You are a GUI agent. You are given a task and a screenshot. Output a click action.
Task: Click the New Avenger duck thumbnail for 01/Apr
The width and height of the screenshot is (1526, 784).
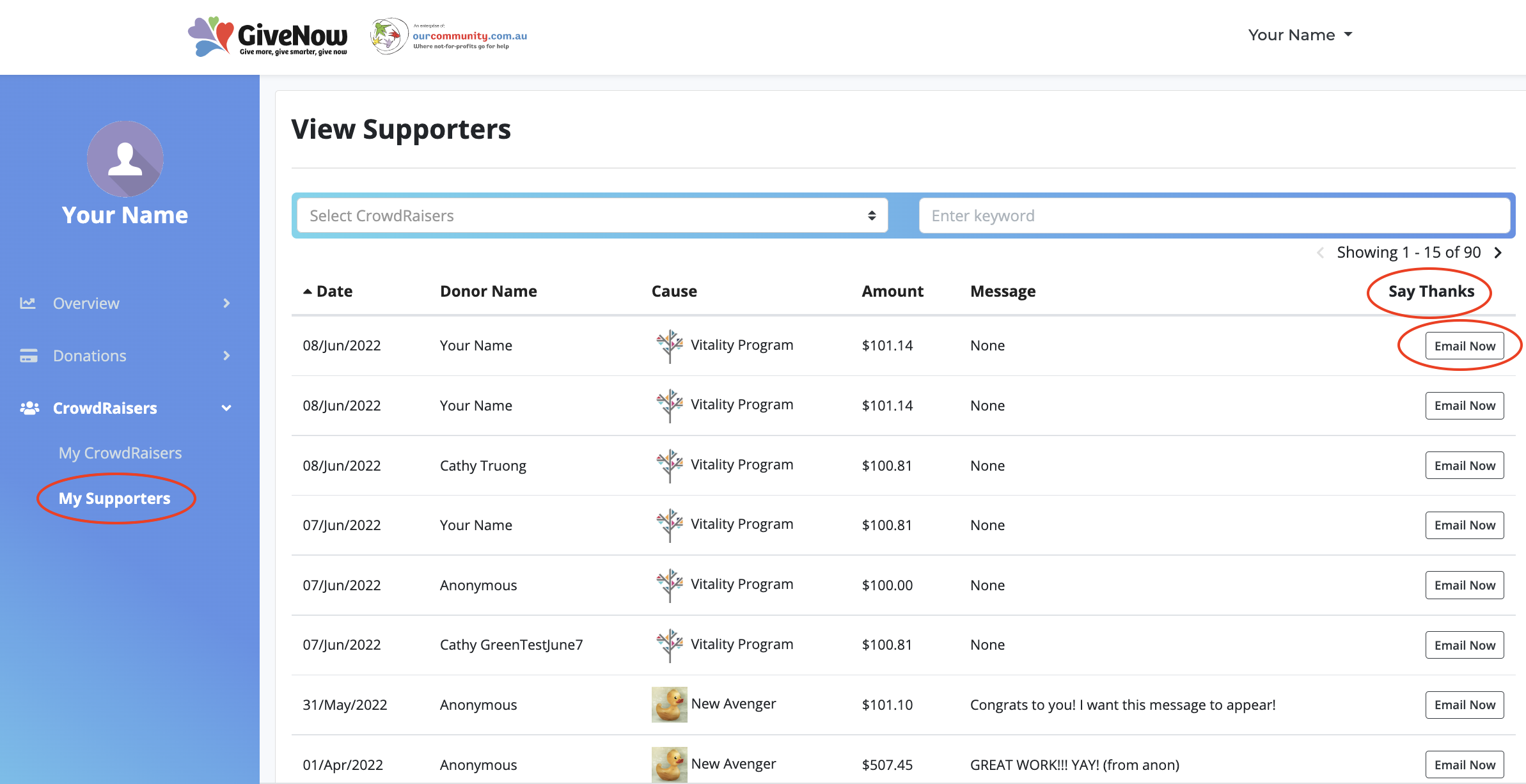(x=669, y=765)
